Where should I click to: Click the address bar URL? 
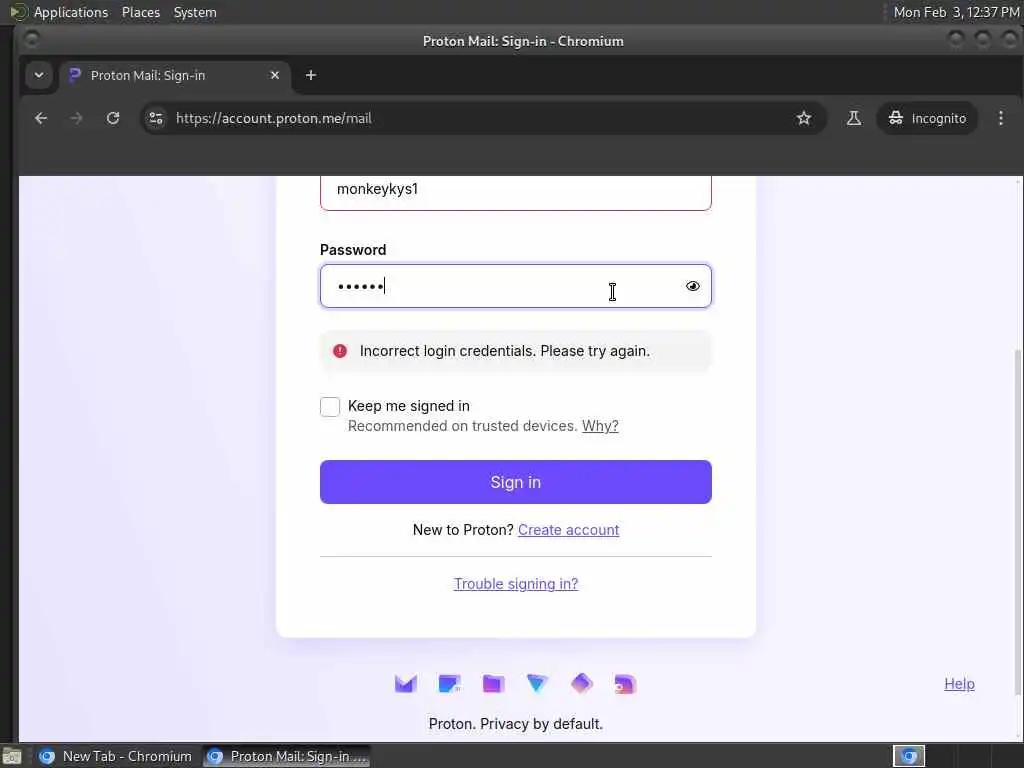[x=274, y=118]
